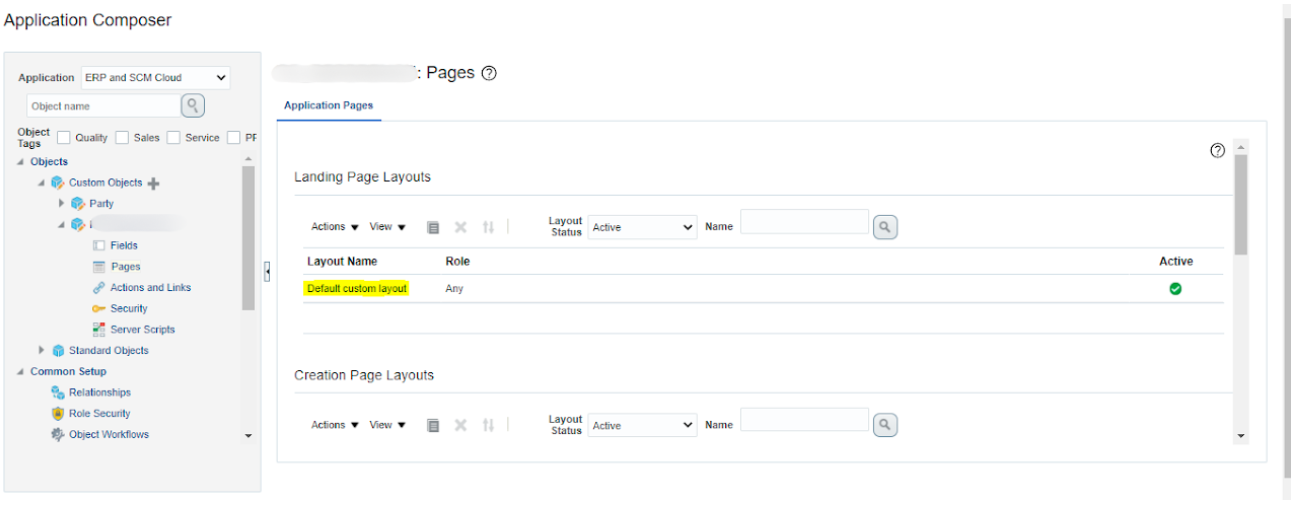Click the plus icon beside Custom Objects
The height and width of the screenshot is (520, 1291).
pyautogui.click(x=153, y=183)
